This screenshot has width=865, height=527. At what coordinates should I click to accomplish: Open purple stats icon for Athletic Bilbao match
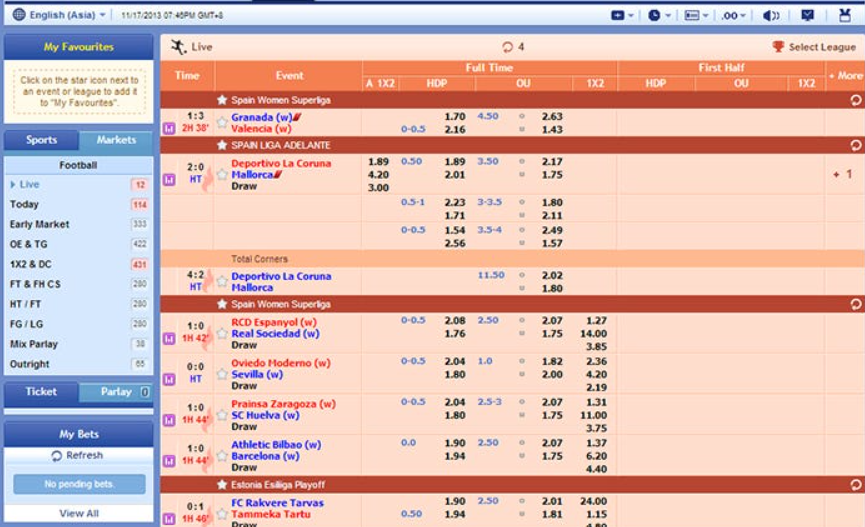[169, 461]
